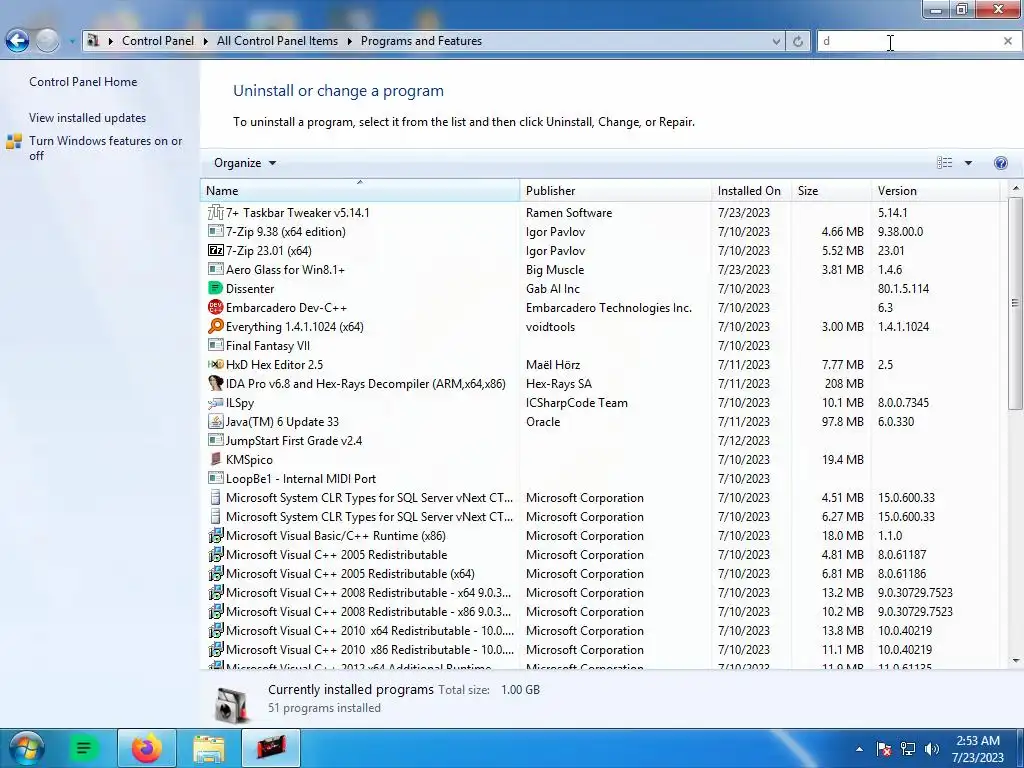Sort list by Version column header
The width and height of the screenshot is (1024, 768).
(936, 191)
